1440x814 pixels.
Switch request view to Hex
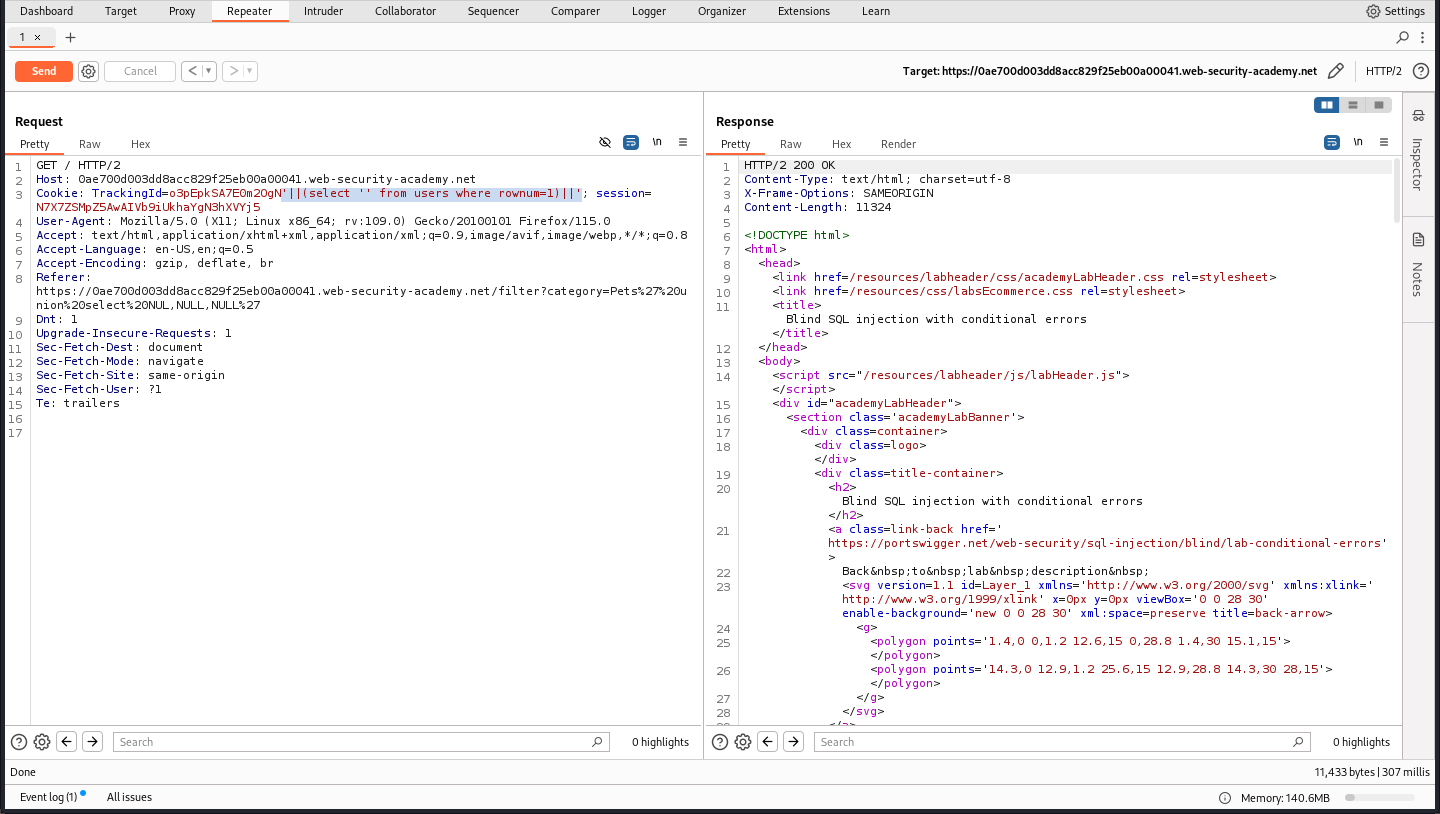pos(141,144)
